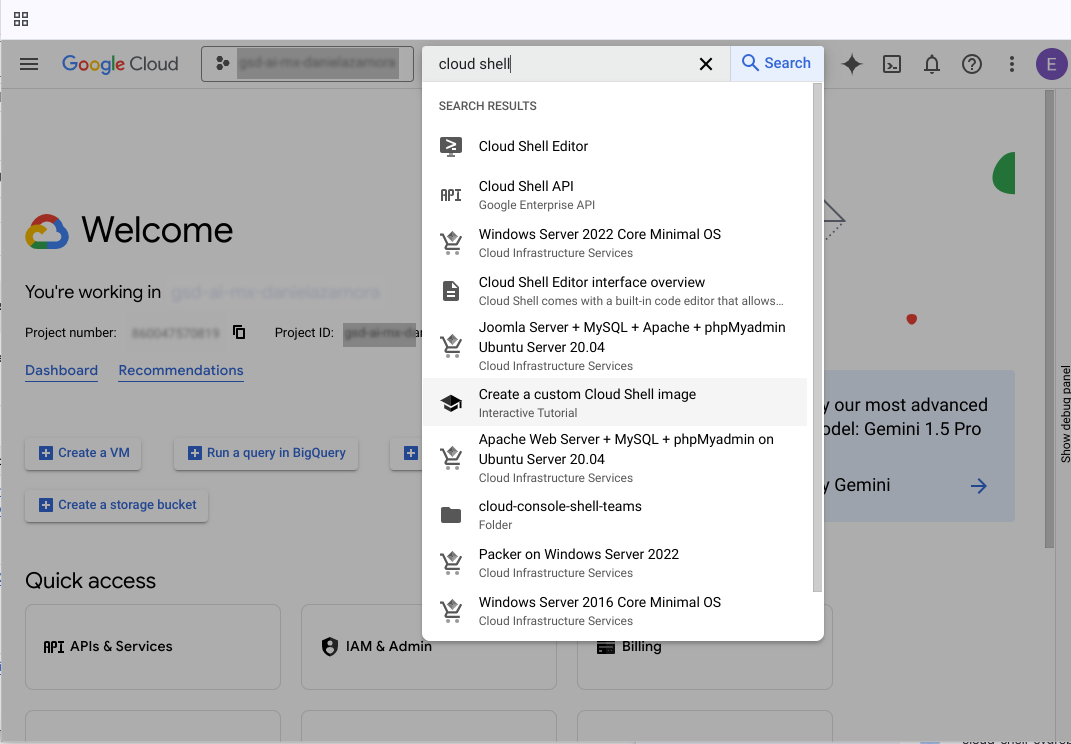Open the project selector dropdown

click(307, 64)
